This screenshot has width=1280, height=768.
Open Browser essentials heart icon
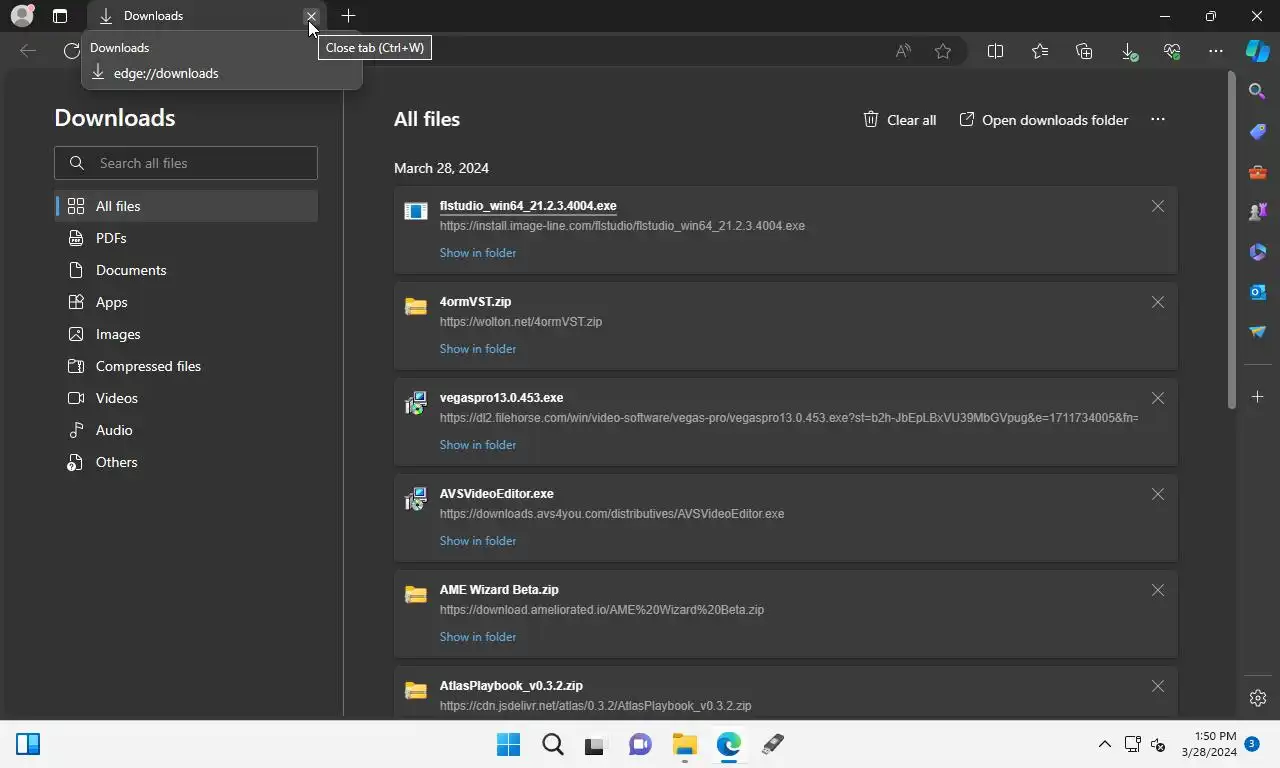pos(1172,51)
